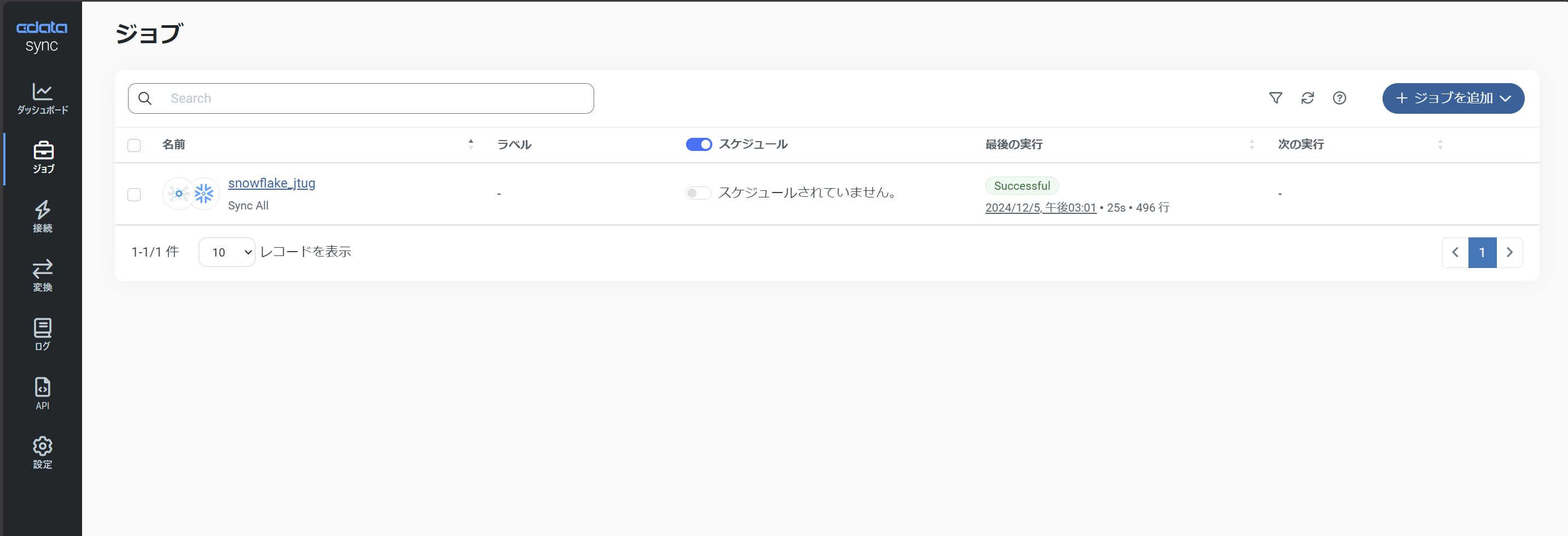The width and height of the screenshot is (1568, 536).
Task: Open the Dashboard (ダッシュボード) page
Action: coord(43,98)
